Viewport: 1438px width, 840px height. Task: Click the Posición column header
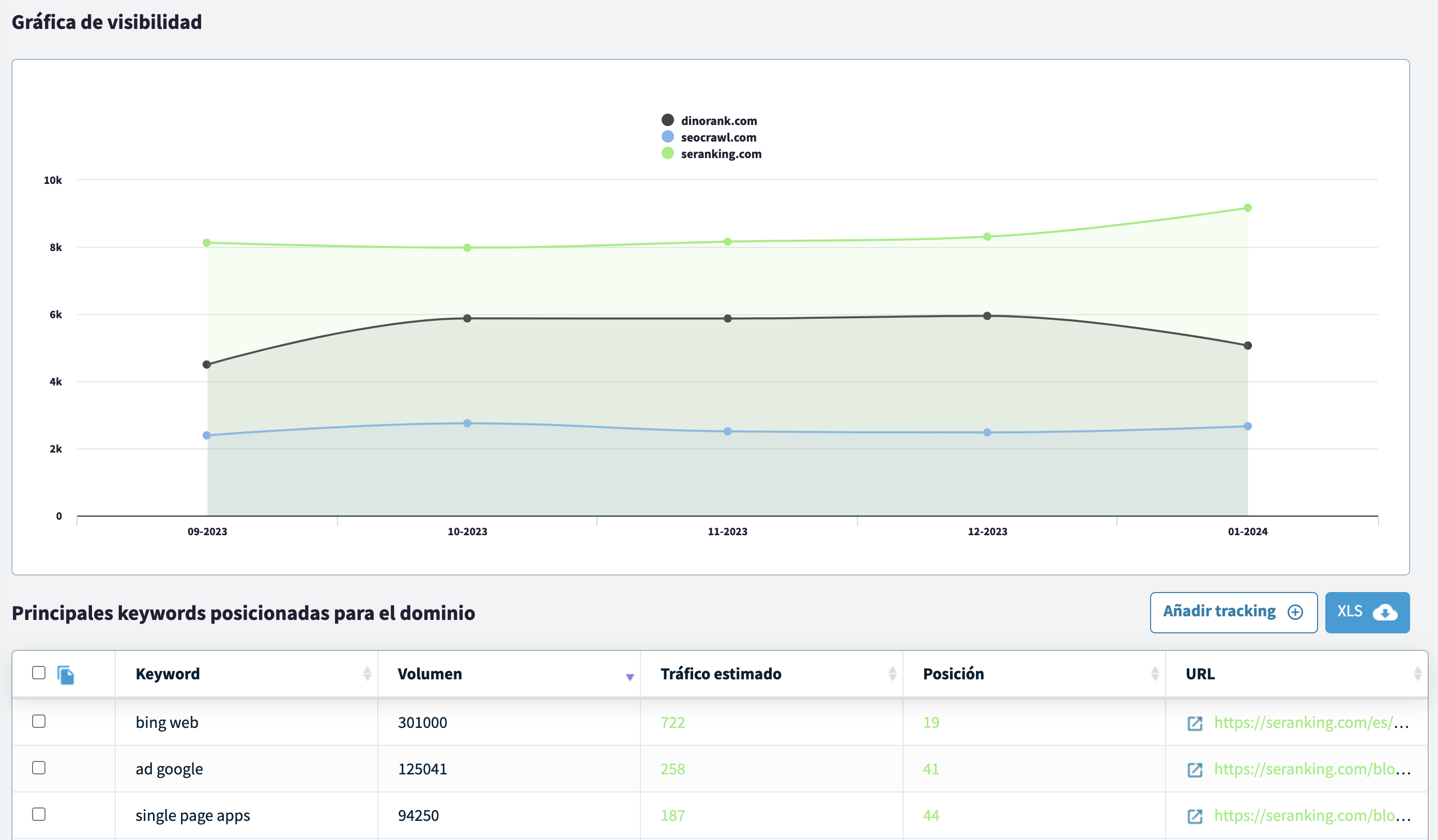(953, 674)
